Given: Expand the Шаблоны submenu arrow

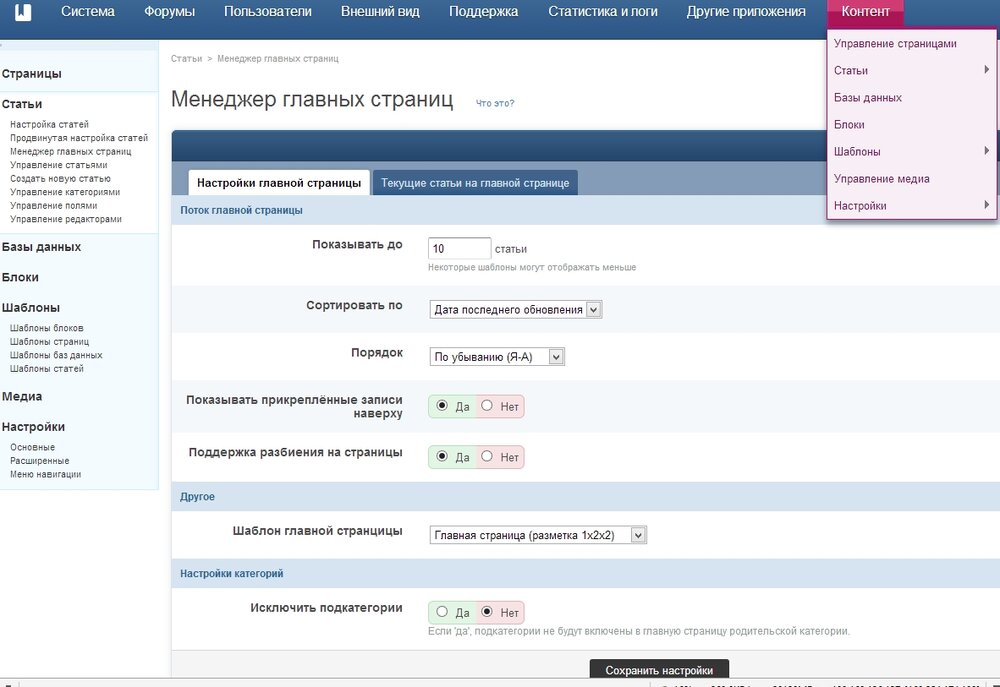Looking at the screenshot, I should (986, 151).
